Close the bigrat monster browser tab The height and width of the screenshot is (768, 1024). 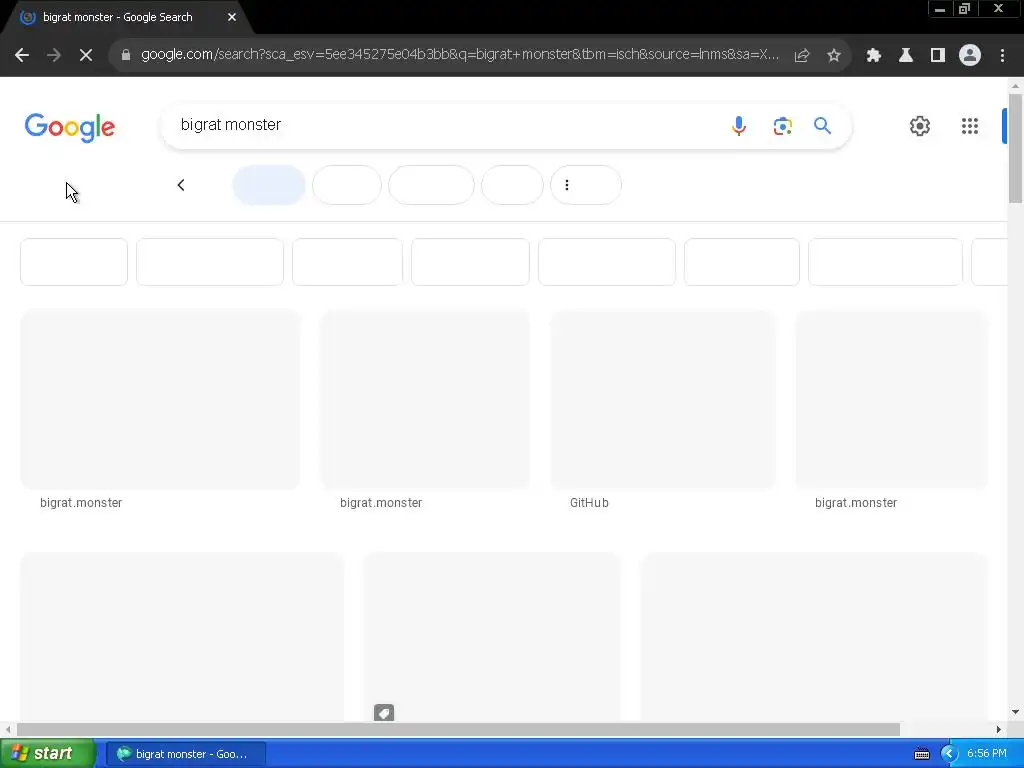pyautogui.click(x=232, y=18)
